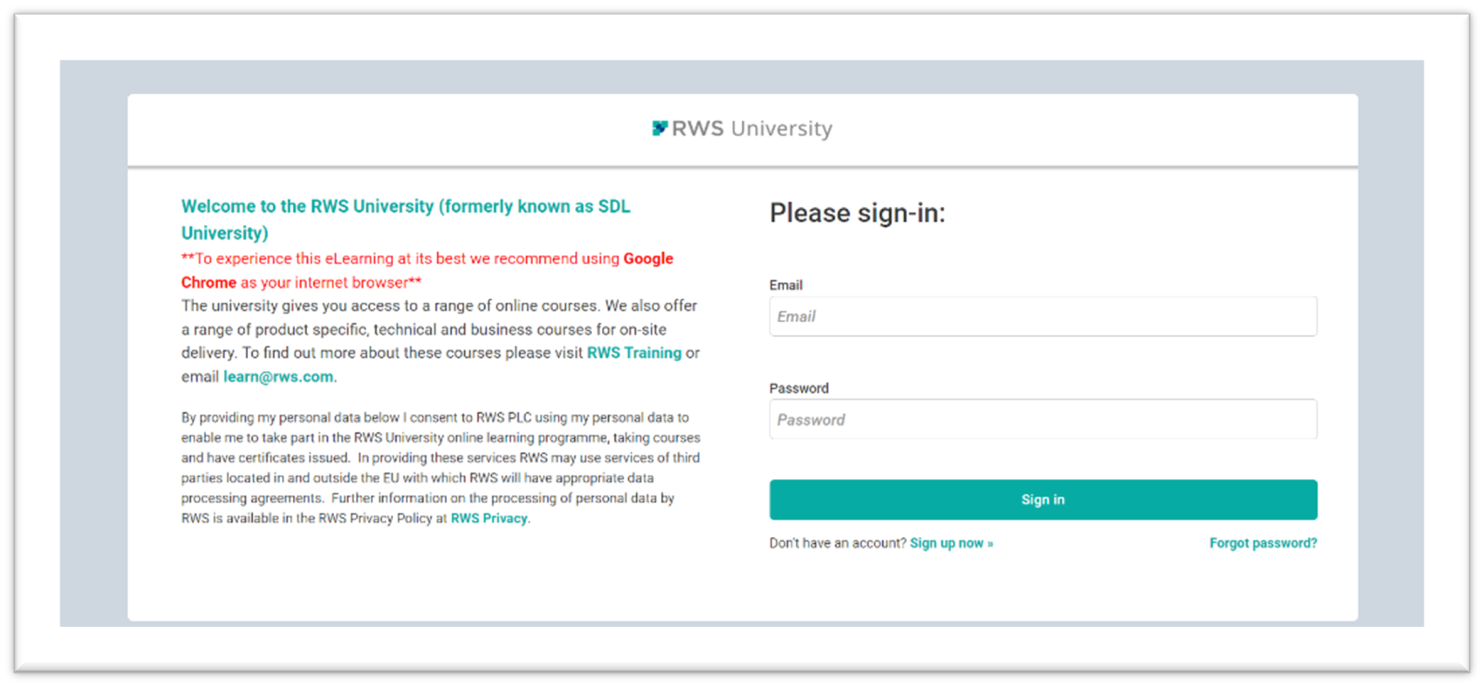This screenshot has width=1484, height=687.
Task: Click the Password label above the field
Action: point(799,388)
